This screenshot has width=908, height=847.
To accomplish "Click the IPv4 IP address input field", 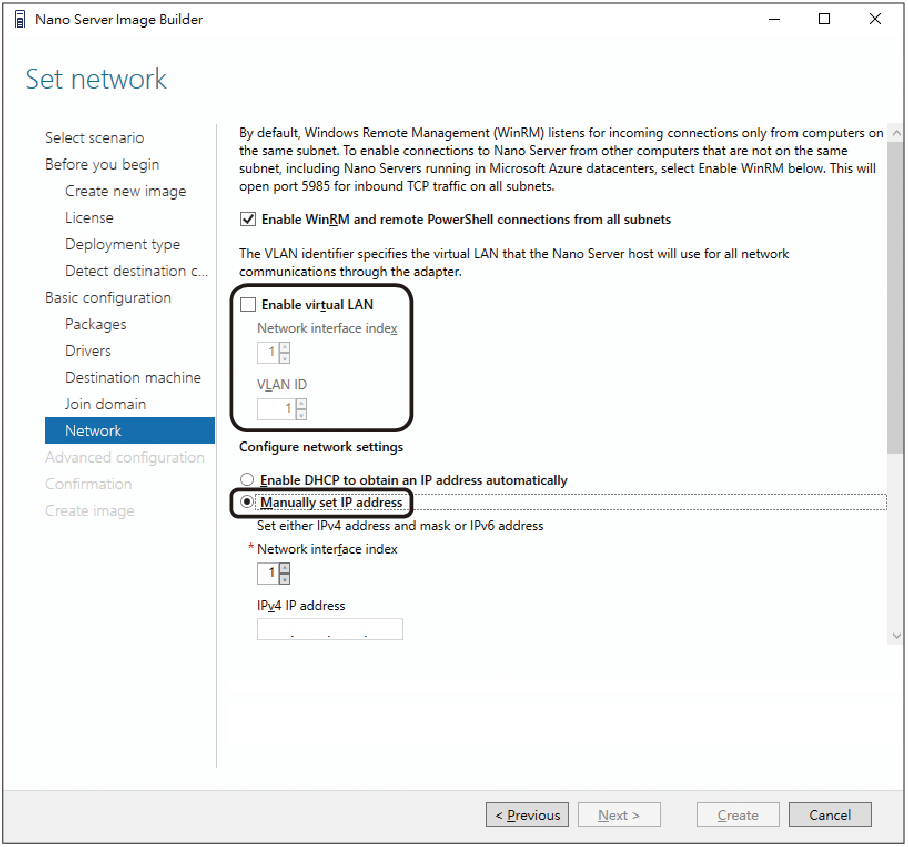I will pos(329,629).
